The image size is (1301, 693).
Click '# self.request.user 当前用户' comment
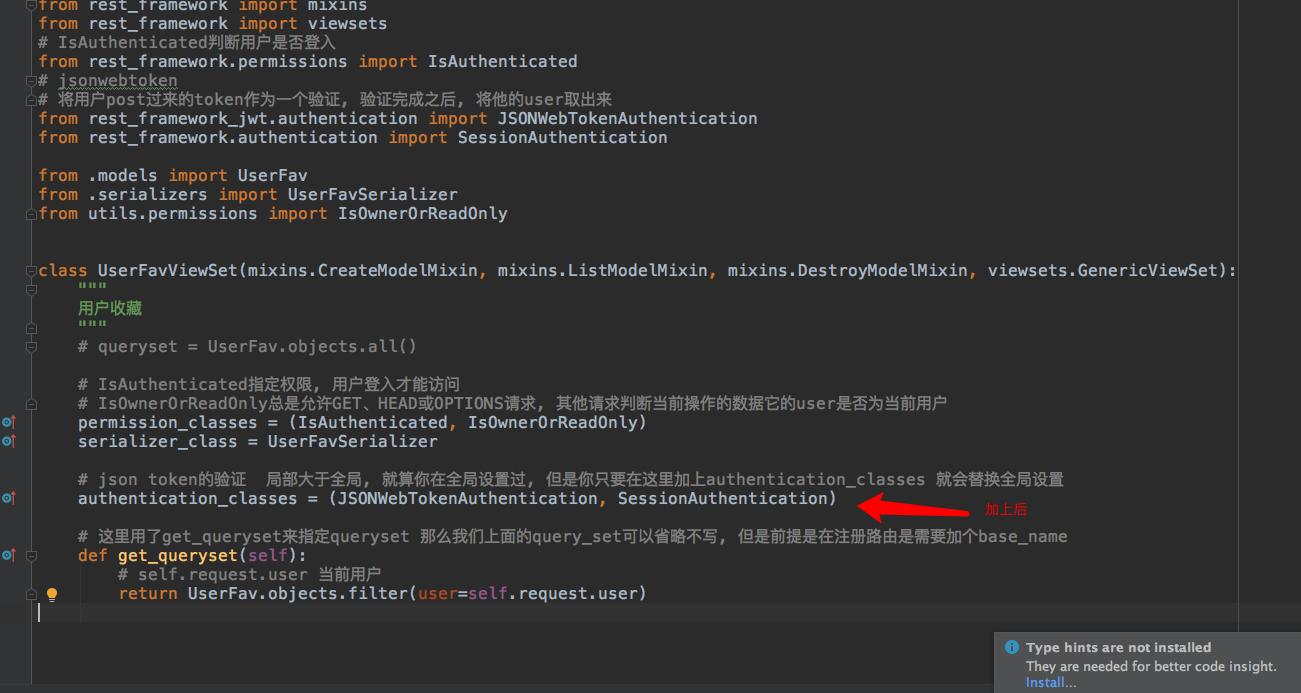pyautogui.click(x=249, y=574)
